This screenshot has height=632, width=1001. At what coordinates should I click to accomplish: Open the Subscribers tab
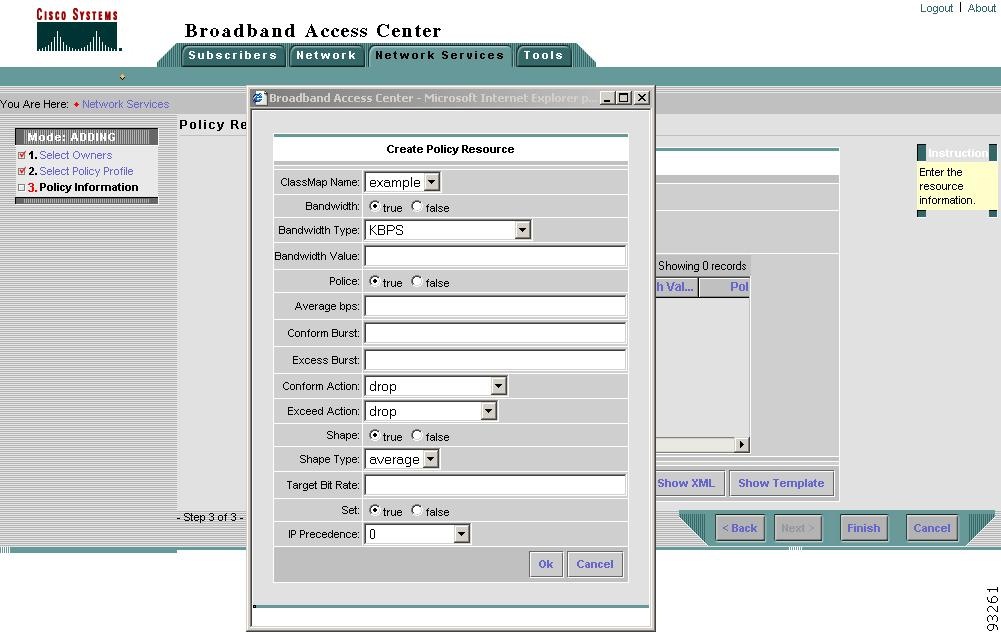(x=232, y=56)
